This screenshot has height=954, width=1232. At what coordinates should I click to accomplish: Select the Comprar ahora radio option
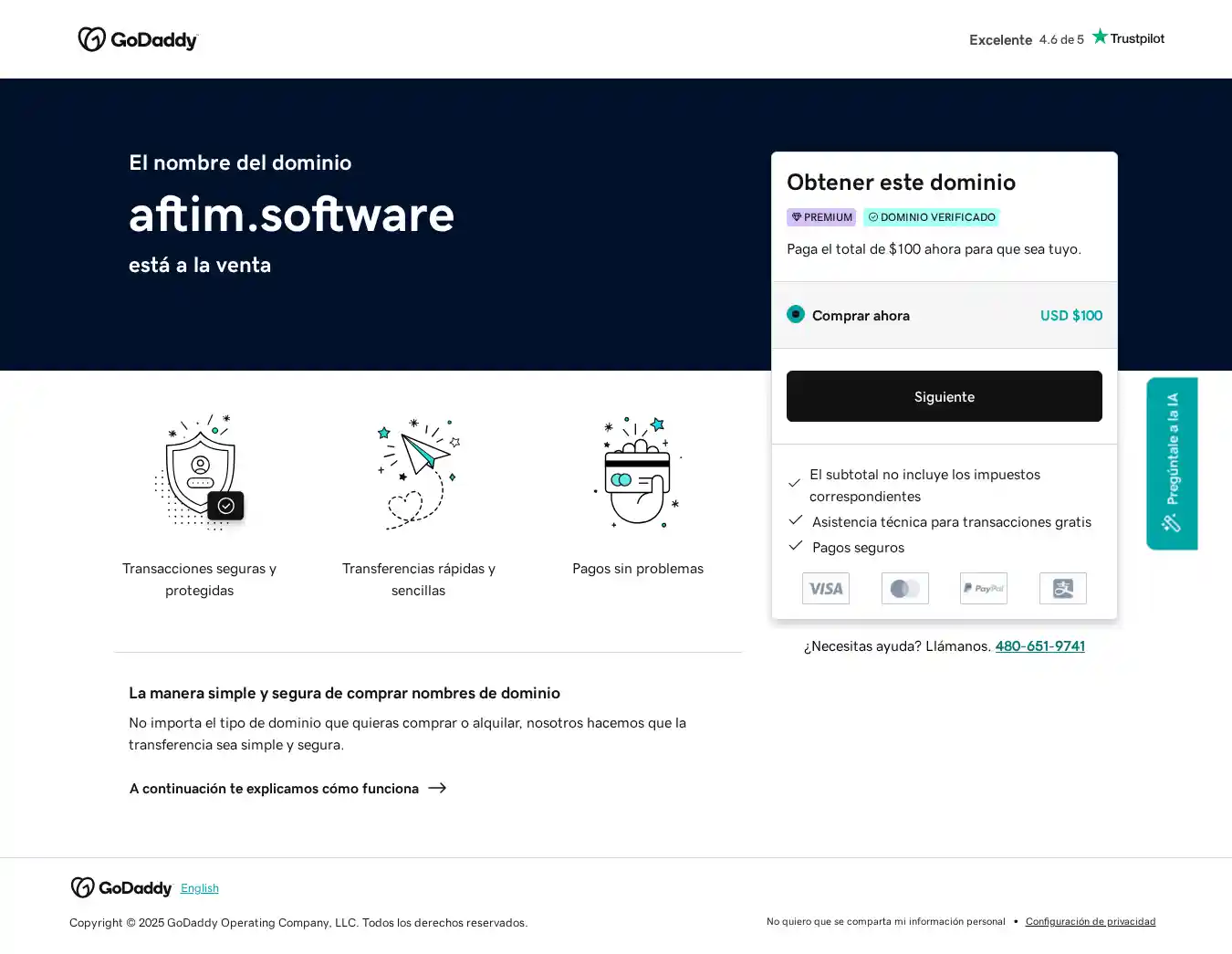(796, 315)
